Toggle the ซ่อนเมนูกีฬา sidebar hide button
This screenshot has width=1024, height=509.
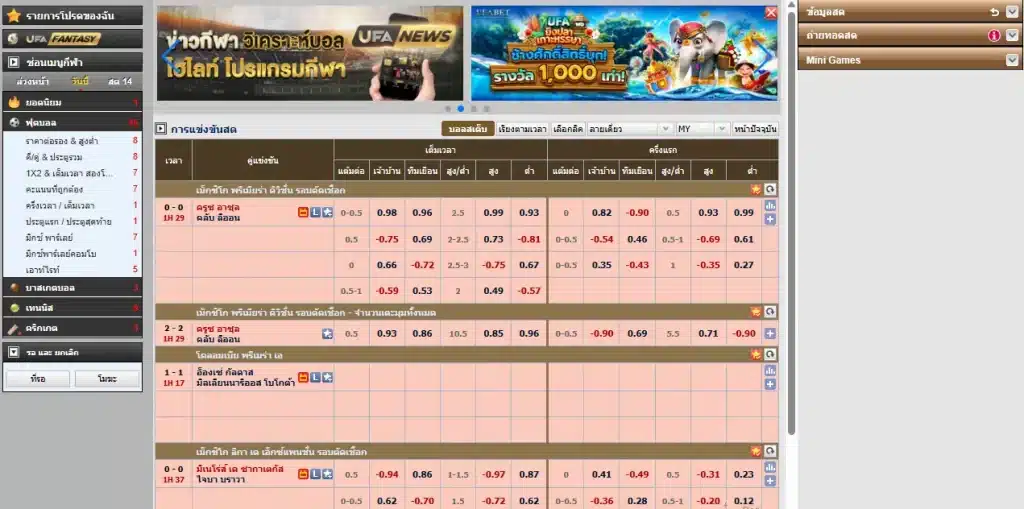tap(13, 62)
